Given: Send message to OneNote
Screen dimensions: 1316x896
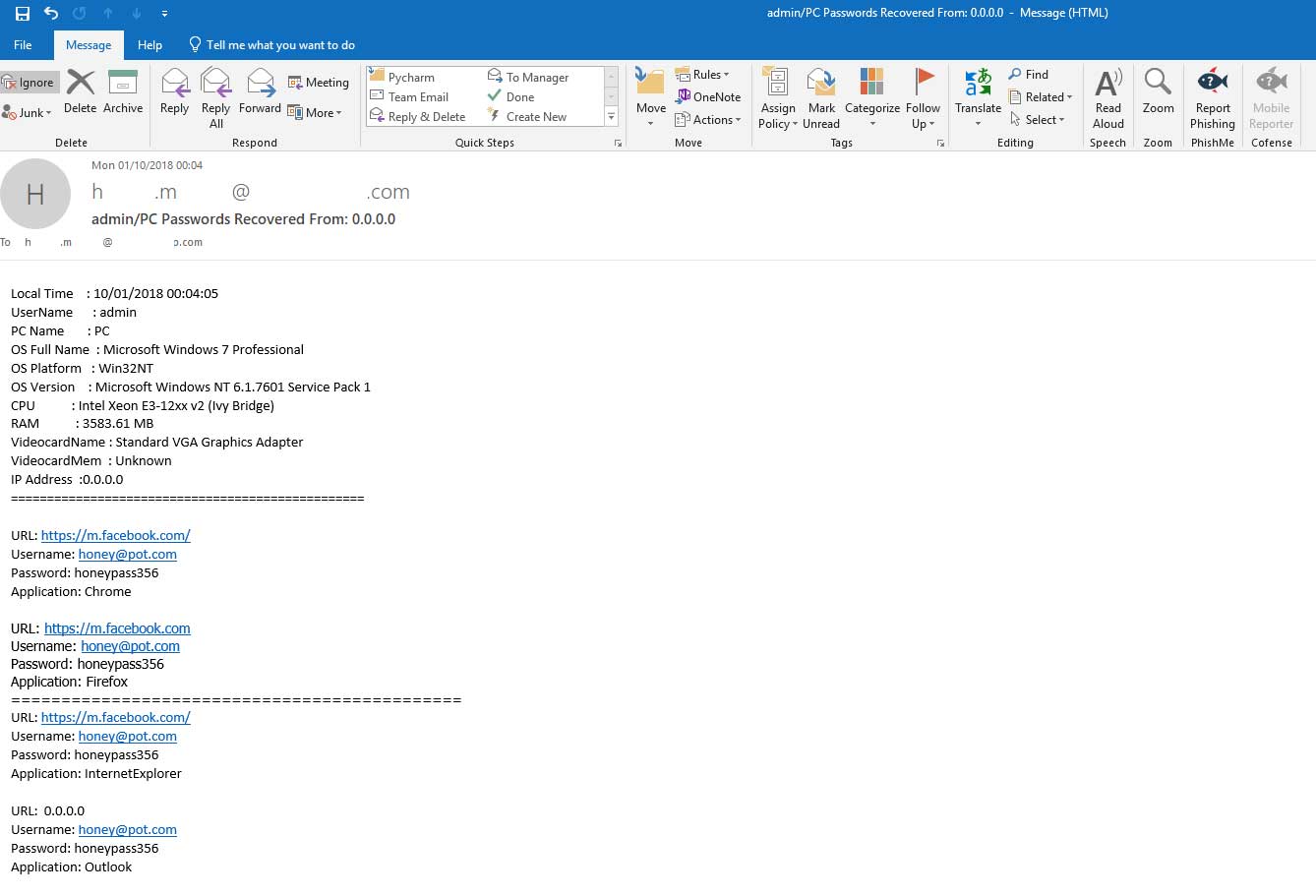Looking at the screenshot, I should (708, 97).
